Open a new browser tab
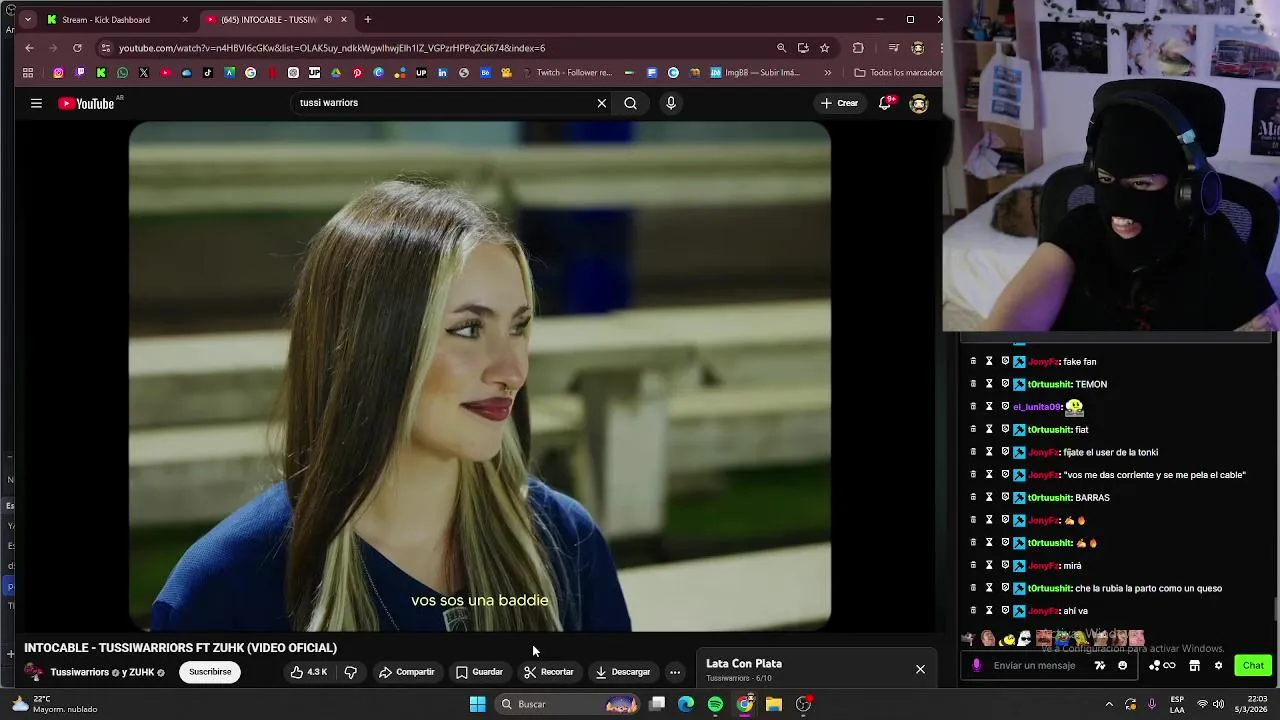The height and width of the screenshot is (720, 1280). point(368,19)
